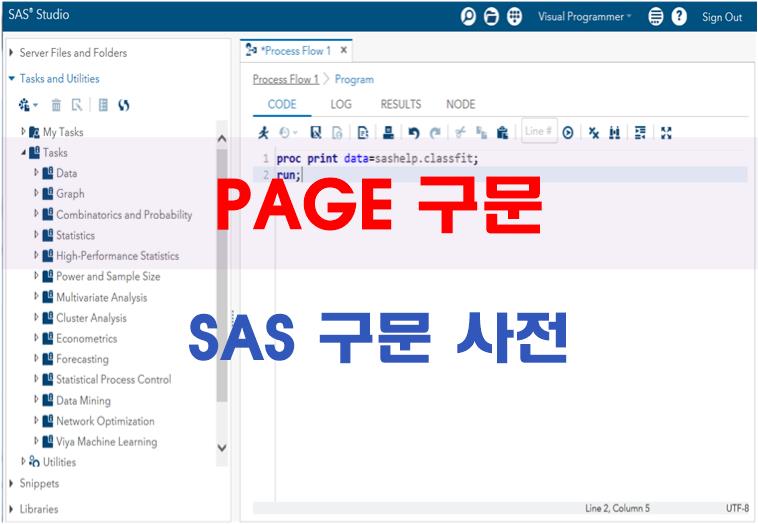Select High-Performance Statistics category
Image resolution: width=758 pixels, height=524 pixels.
click(117, 256)
